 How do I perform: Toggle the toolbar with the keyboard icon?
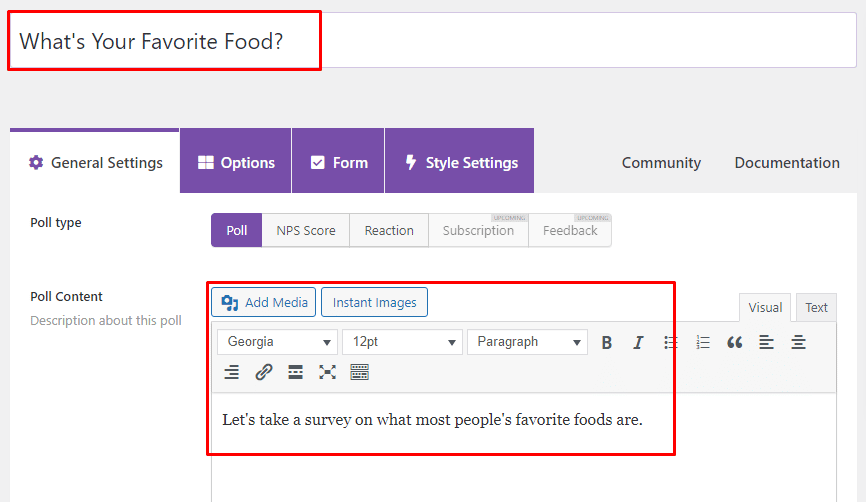click(360, 372)
